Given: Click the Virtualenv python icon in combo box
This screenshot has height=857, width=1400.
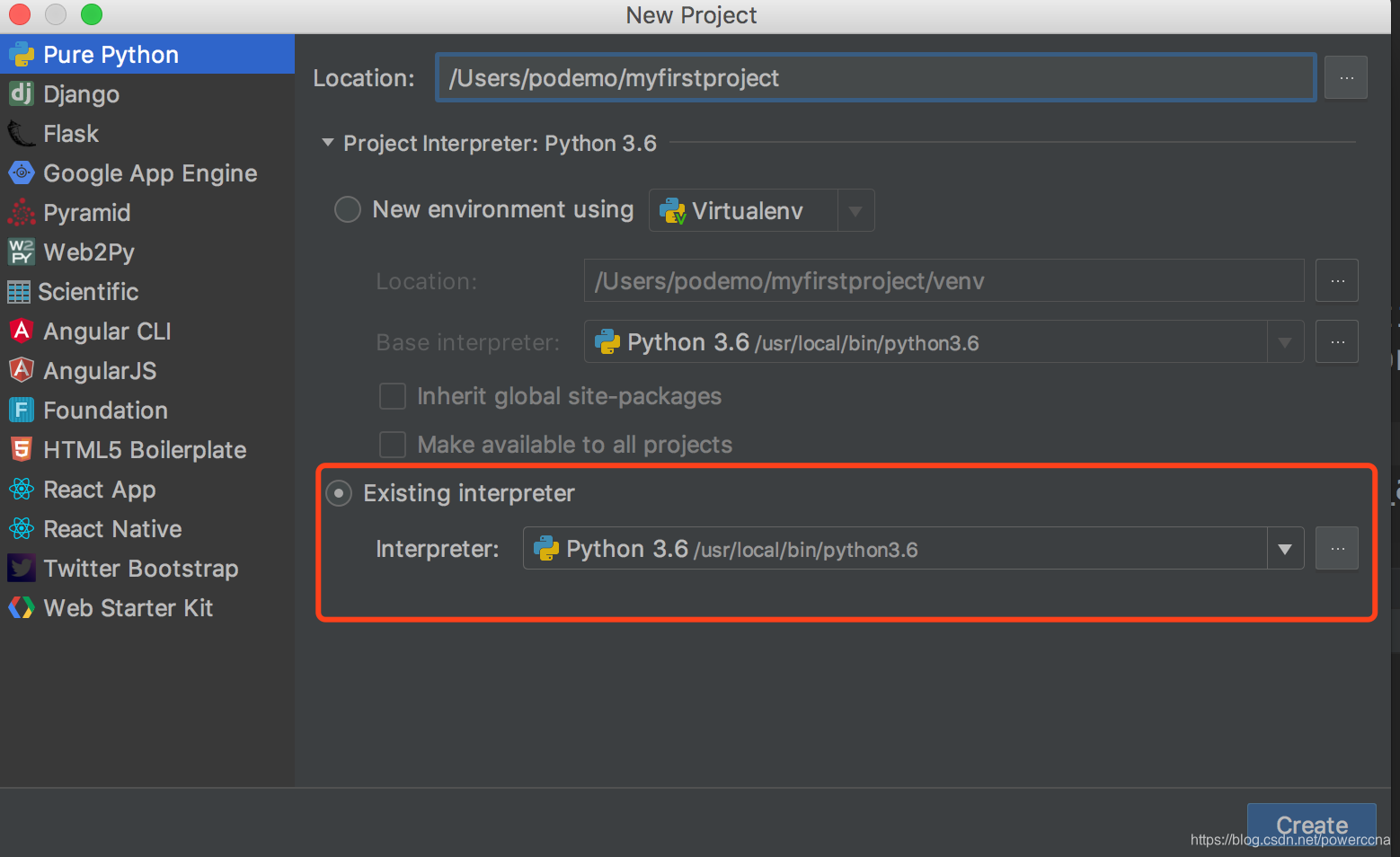Looking at the screenshot, I should pos(672,211).
